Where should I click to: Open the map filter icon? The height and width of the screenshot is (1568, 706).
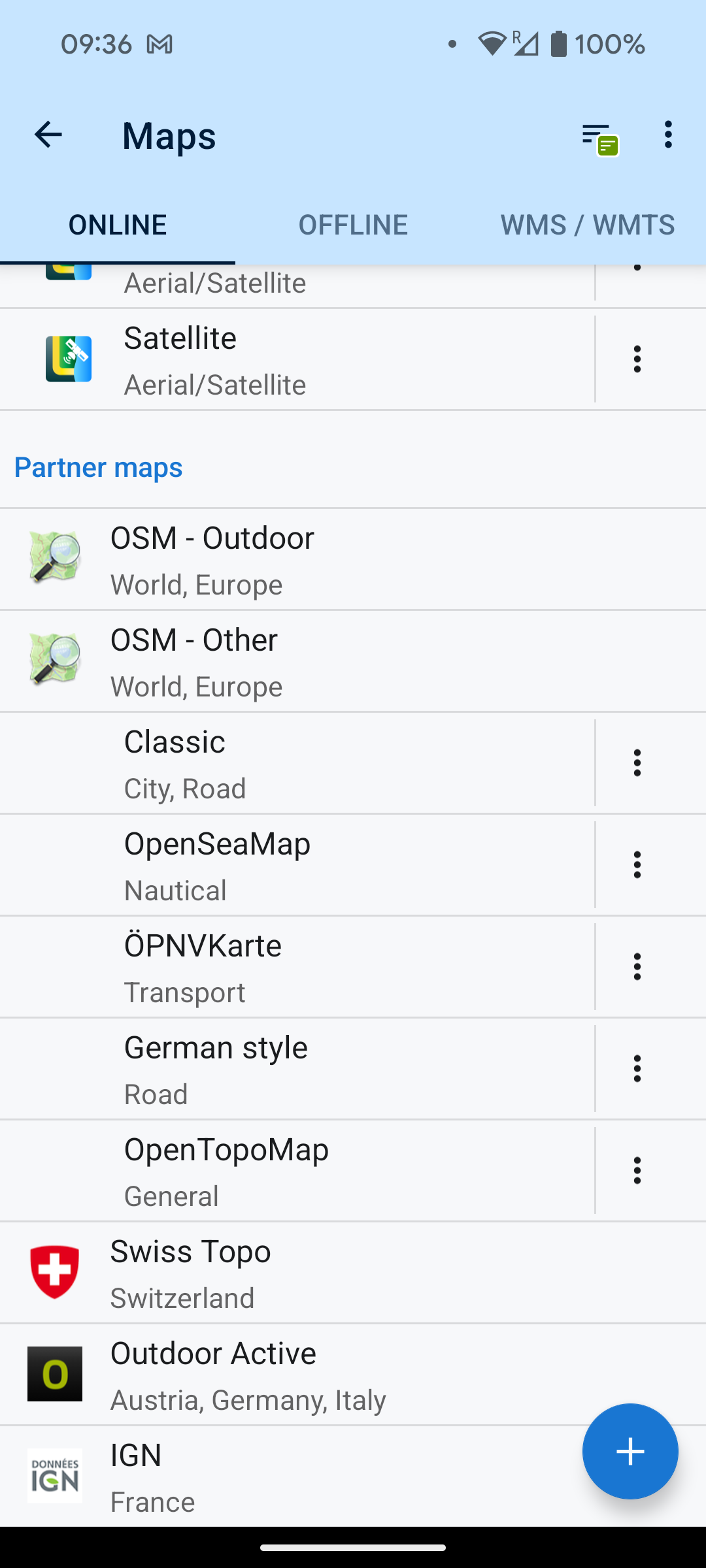(x=599, y=139)
